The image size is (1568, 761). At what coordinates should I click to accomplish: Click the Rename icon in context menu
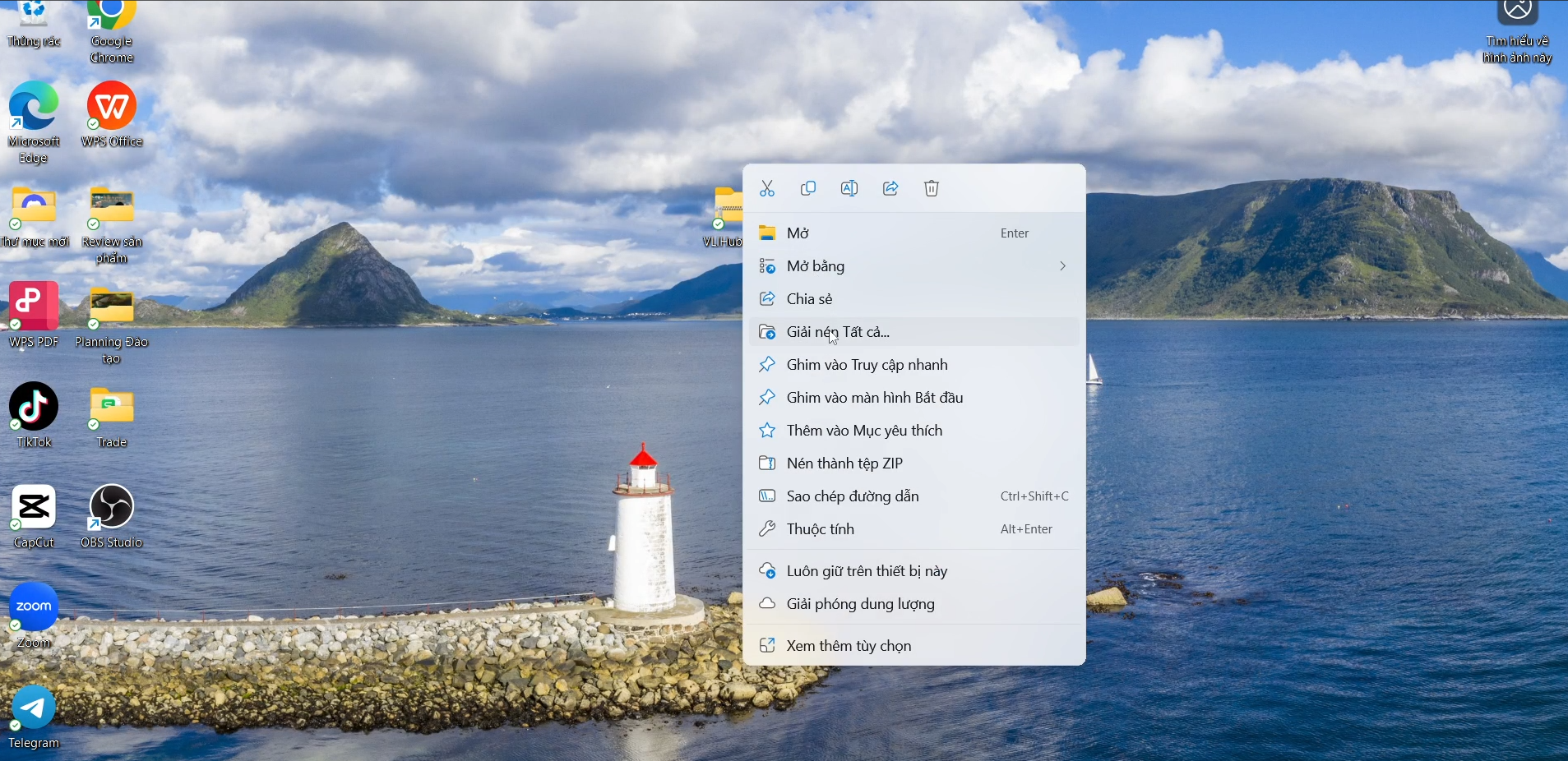pos(849,189)
